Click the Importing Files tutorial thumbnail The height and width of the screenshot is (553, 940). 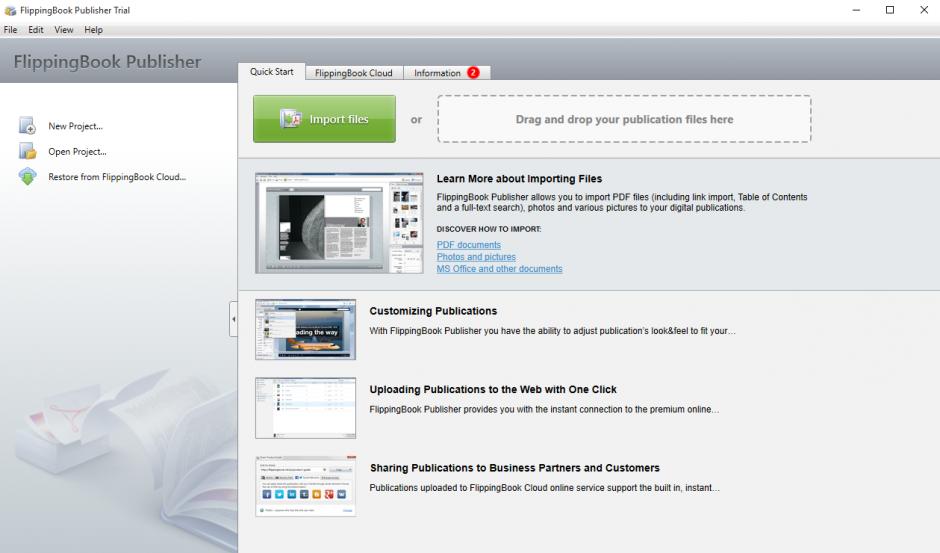click(339, 223)
